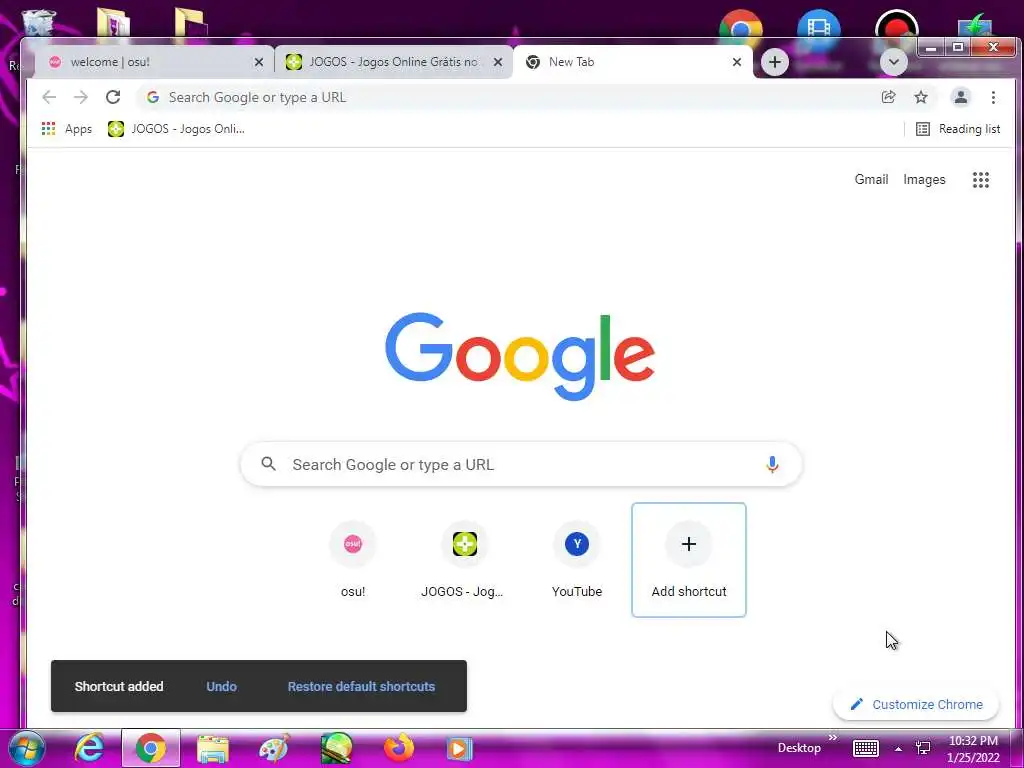Click the Gmail link
The height and width of the screenshot is (768, 1024).
(x=871, y=180)
